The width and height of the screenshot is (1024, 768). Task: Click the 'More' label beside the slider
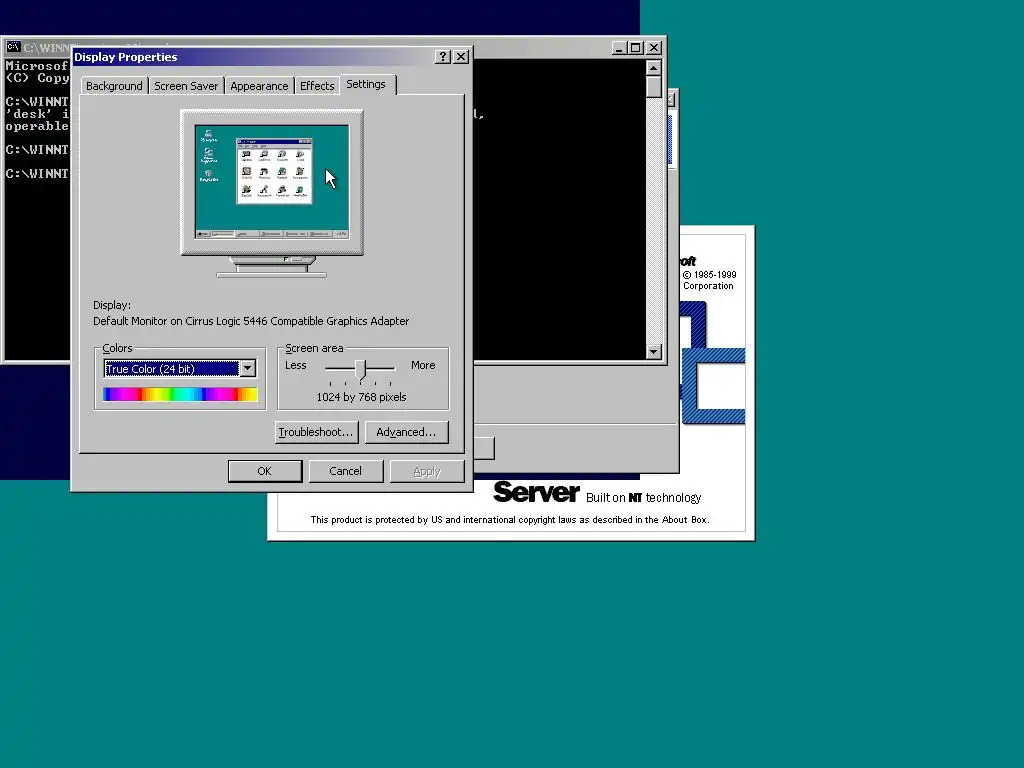tap(423, 365)
